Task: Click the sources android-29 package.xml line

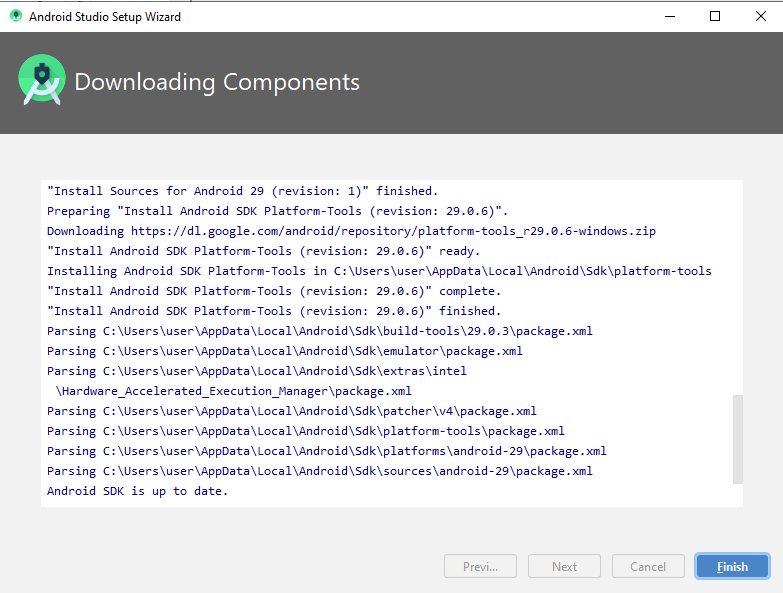Action: [x=320, y=471]
